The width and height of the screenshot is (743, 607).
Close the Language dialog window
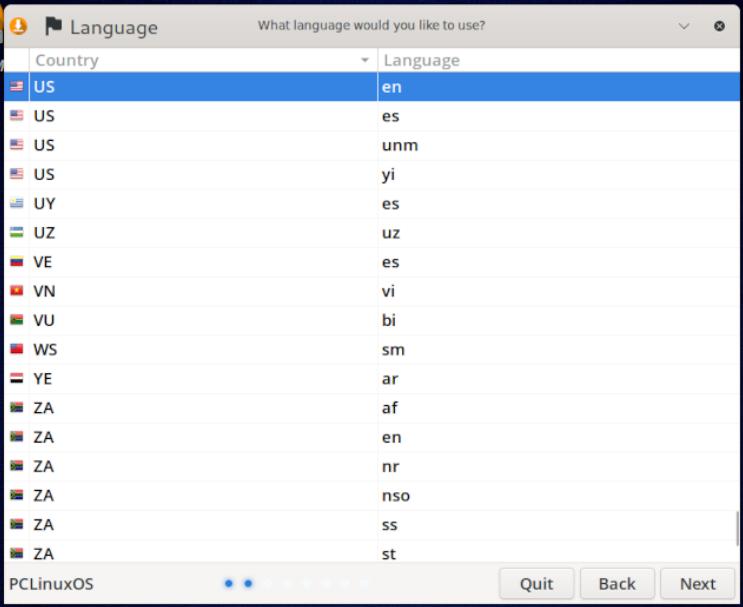click(719, 26)
